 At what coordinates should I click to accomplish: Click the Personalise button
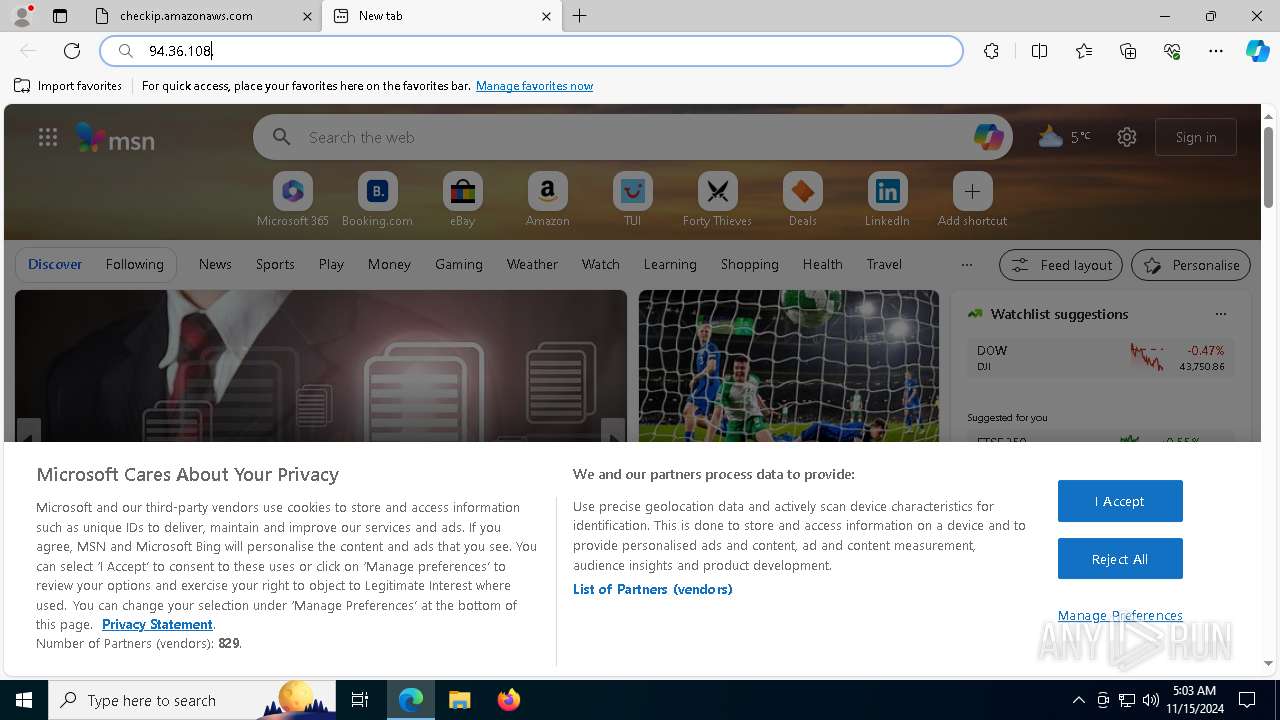tap(1191, 265)
